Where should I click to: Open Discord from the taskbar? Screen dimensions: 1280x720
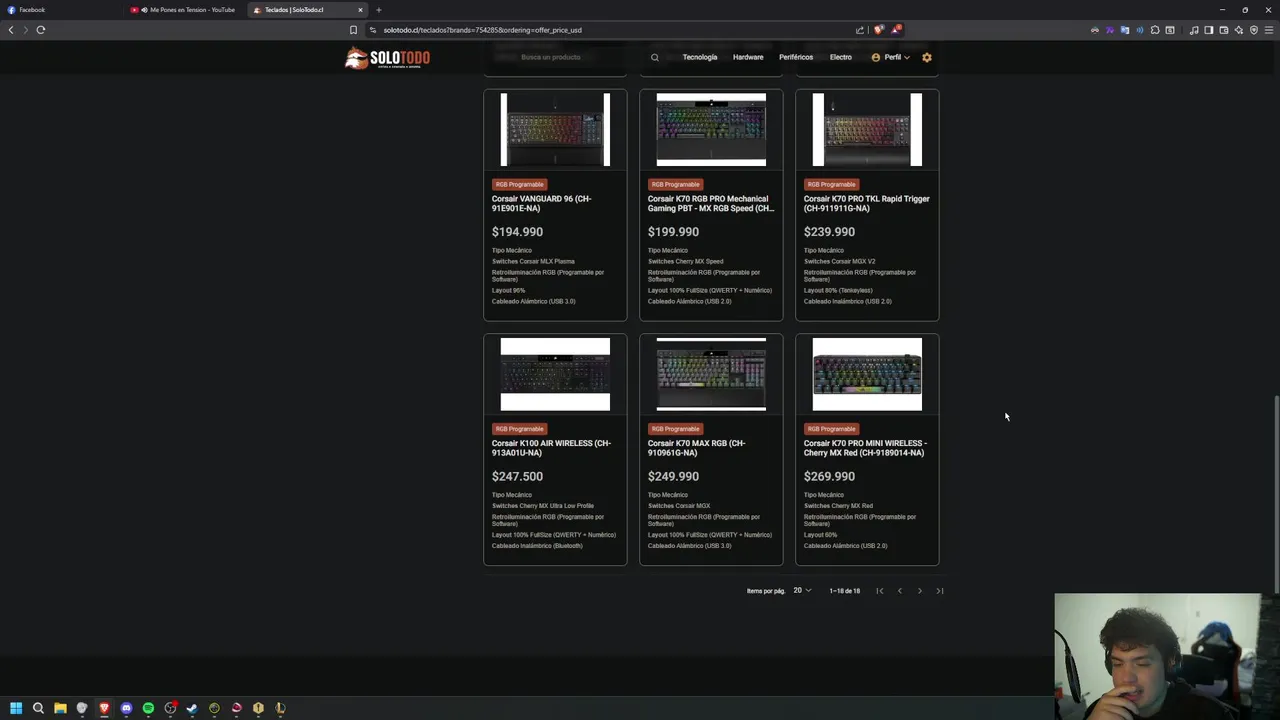(x=126, y=708)
